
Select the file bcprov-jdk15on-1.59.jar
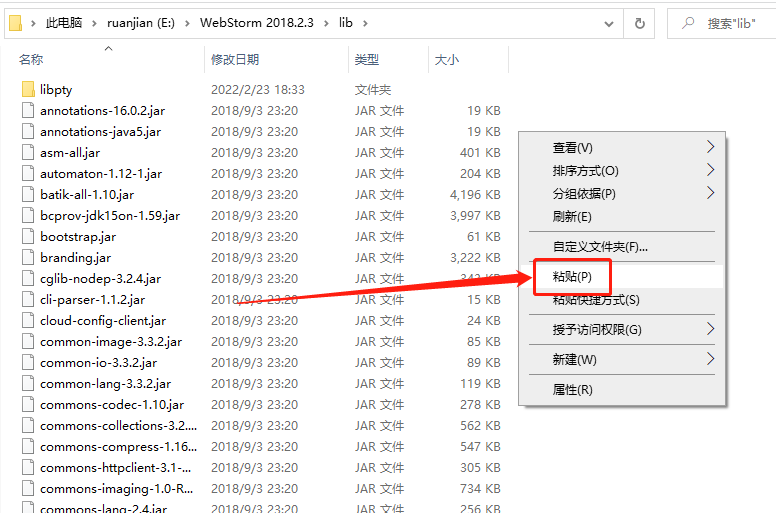coord(110,216)
